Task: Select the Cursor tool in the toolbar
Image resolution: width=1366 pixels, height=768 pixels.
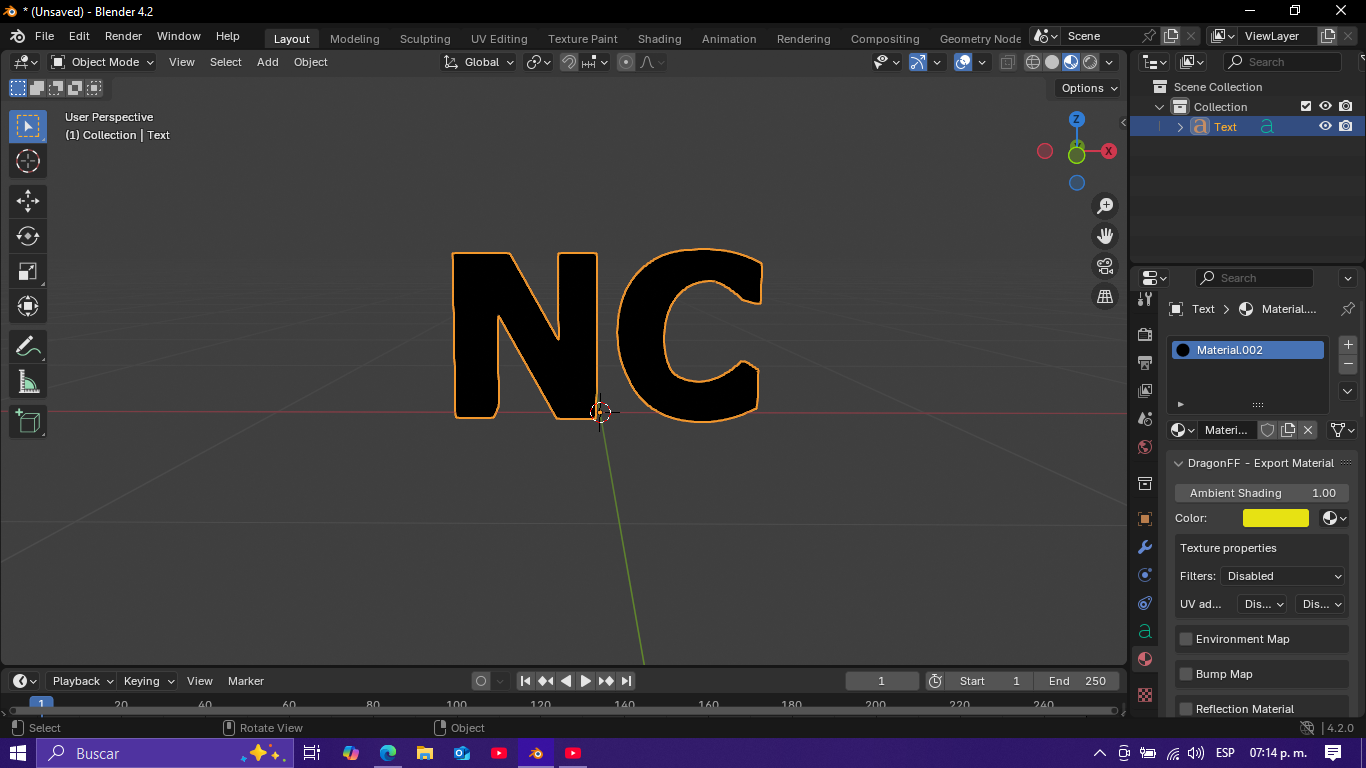Action: 28,161
